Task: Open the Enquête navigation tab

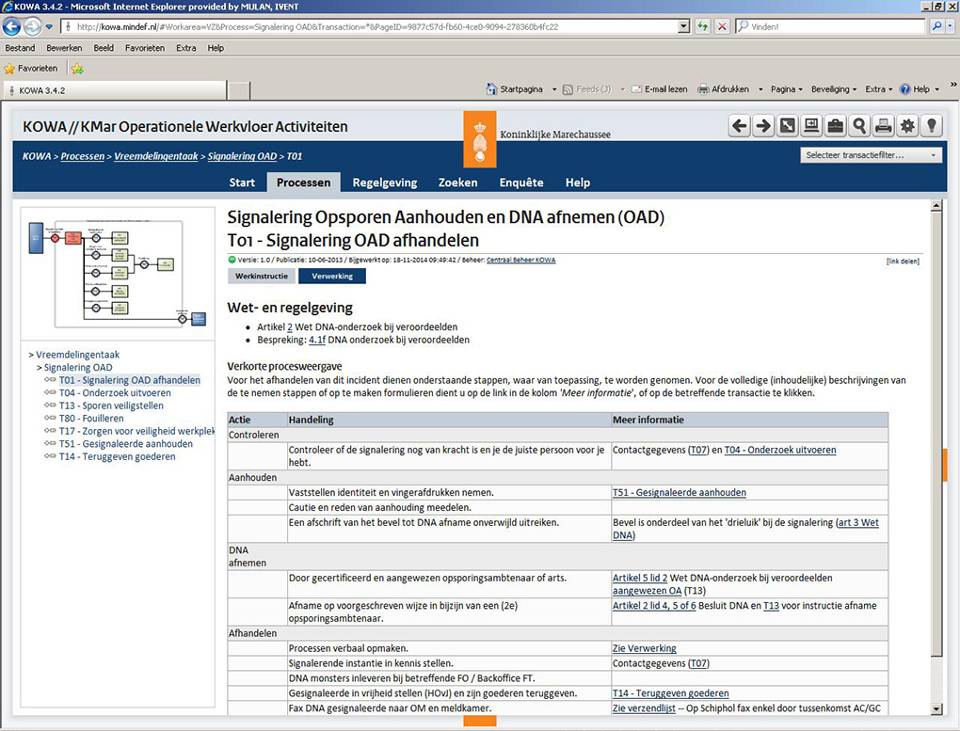Action: click(x=521, y=183)
